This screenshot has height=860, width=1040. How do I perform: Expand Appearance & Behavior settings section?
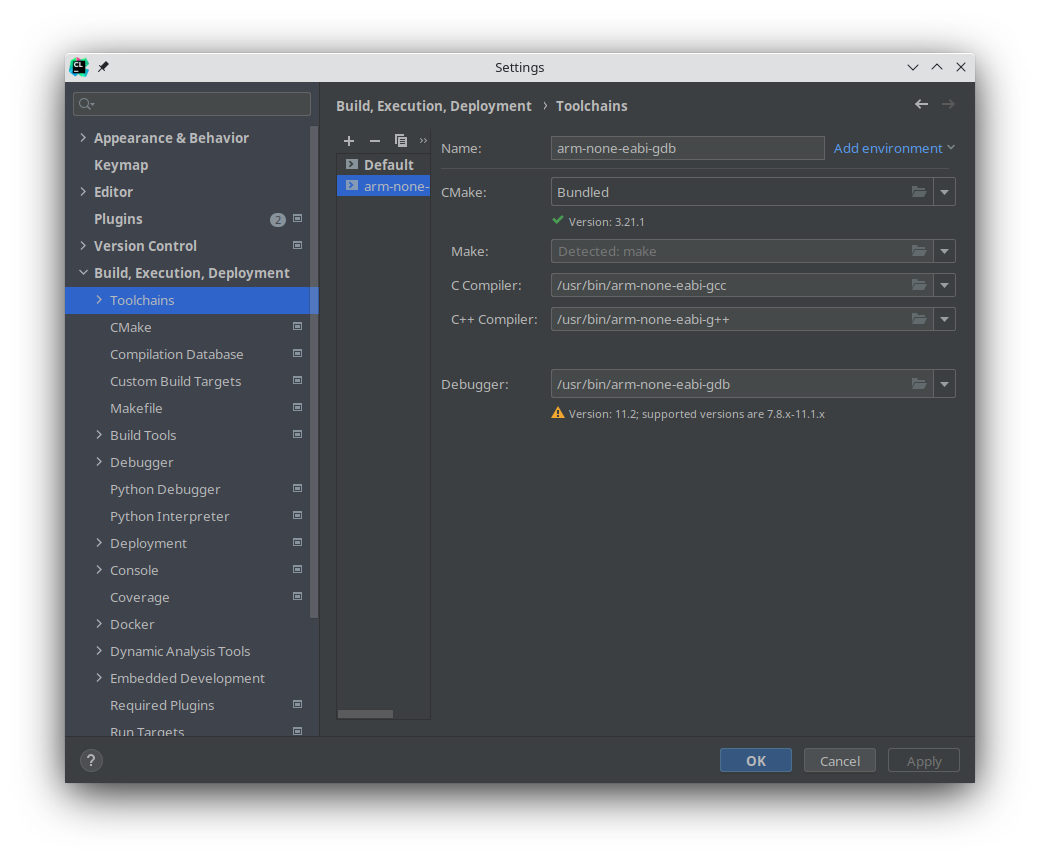83,138
